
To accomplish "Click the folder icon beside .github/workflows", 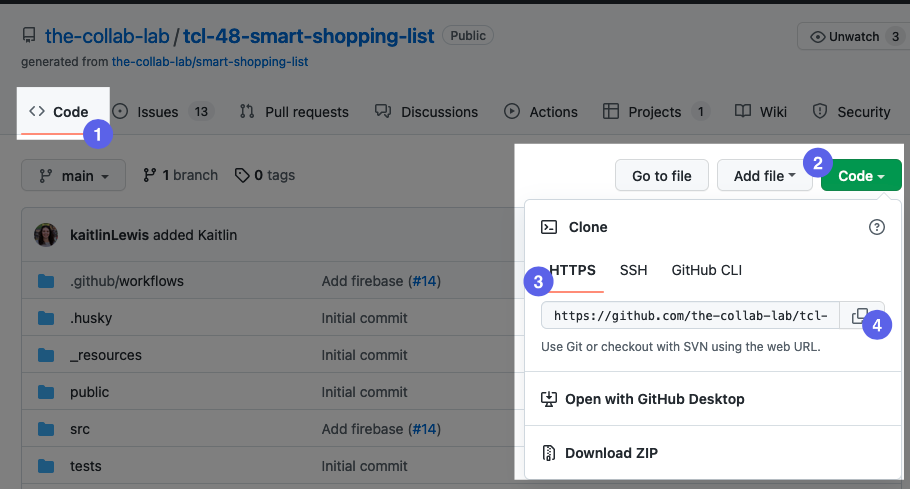I will point(46,281).
